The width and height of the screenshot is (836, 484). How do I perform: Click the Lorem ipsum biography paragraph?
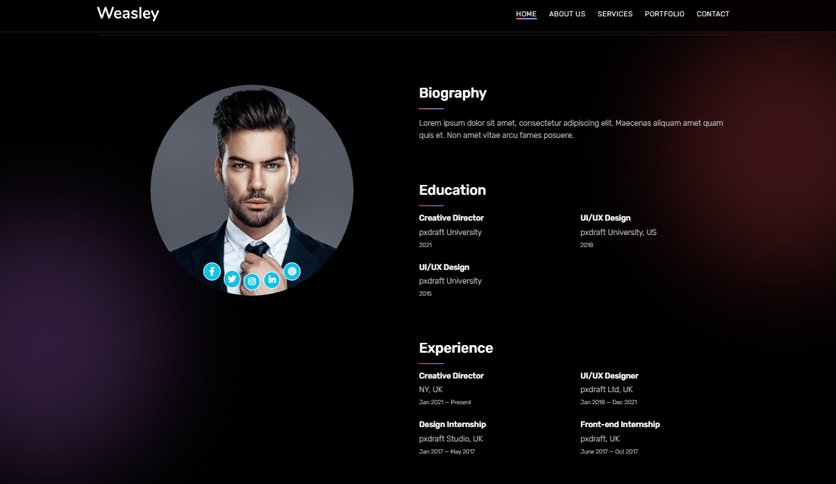coord(570,129)
